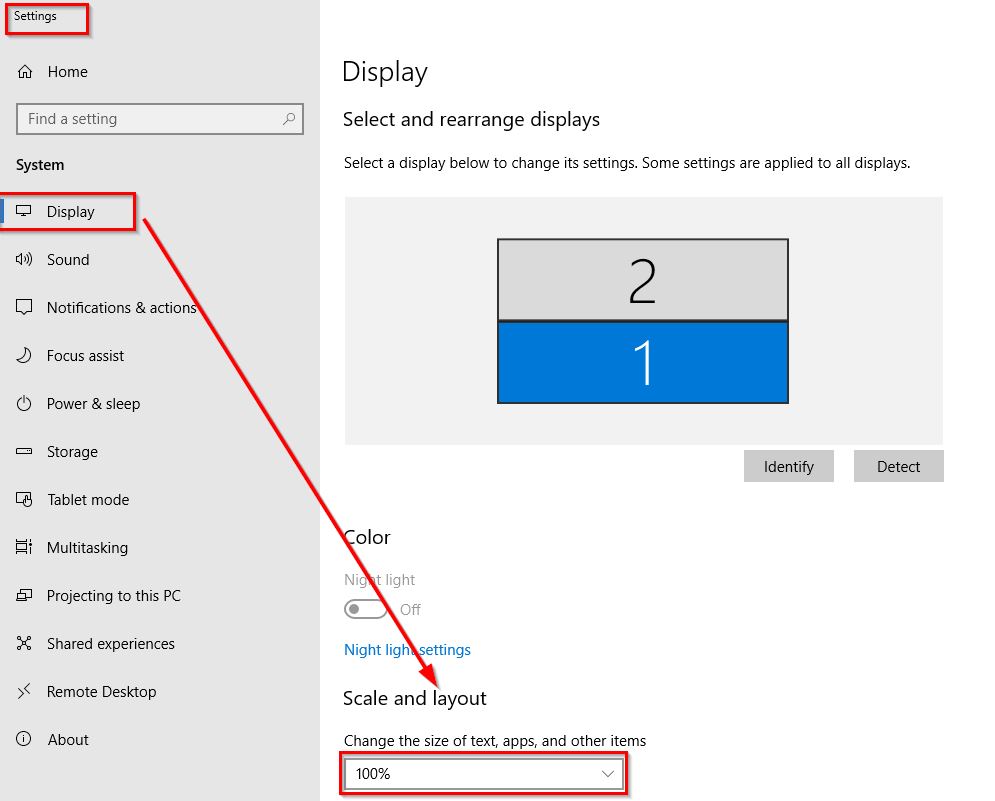Click the About info icon
This screenshot has height=801, width=995.
pos(23,739)
